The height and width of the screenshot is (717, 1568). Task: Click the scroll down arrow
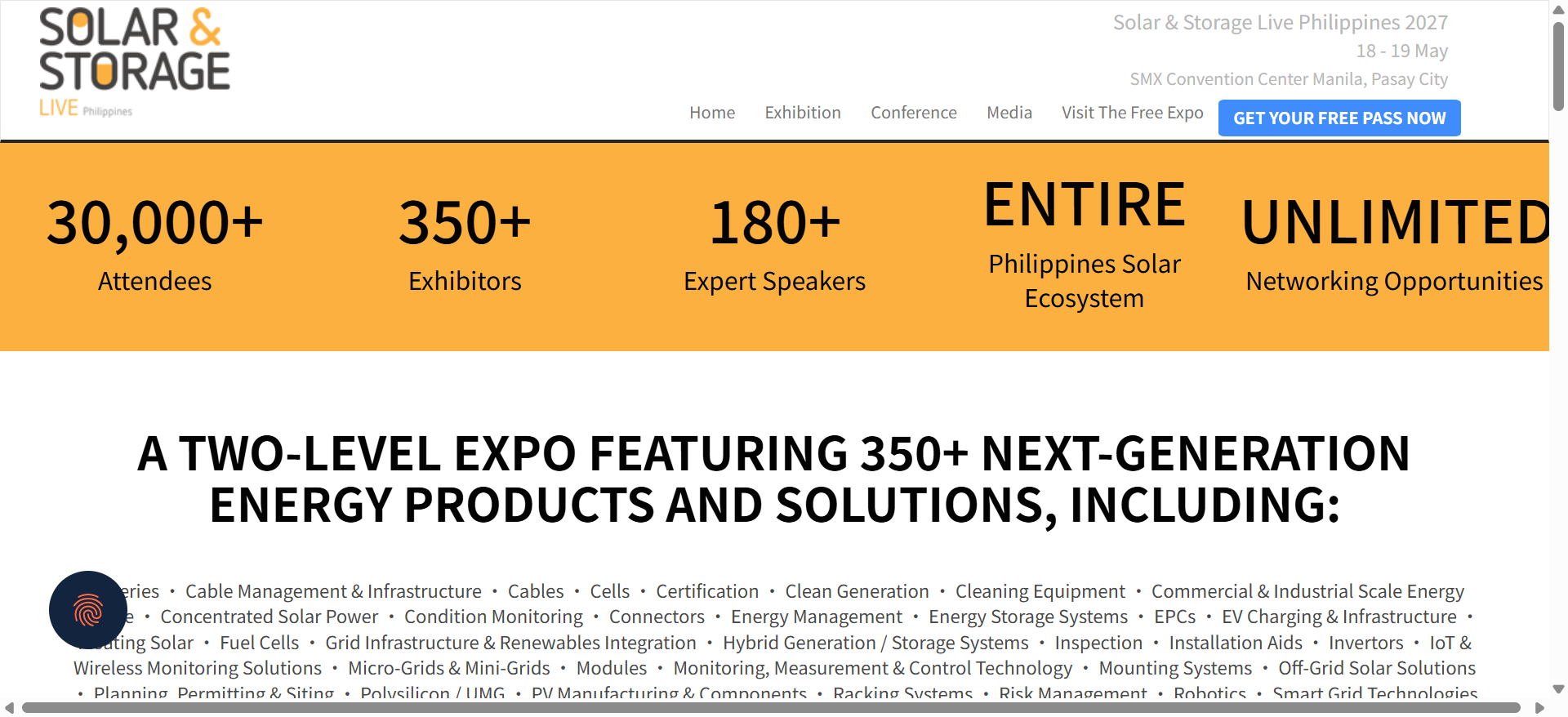(1558, 689)
